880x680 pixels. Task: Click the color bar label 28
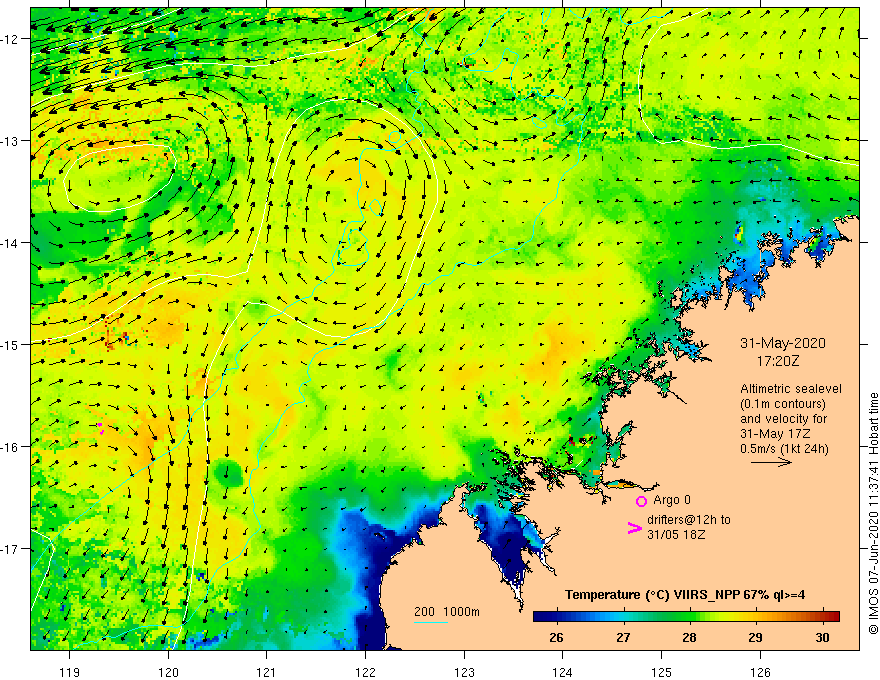(x=689, y=638)
